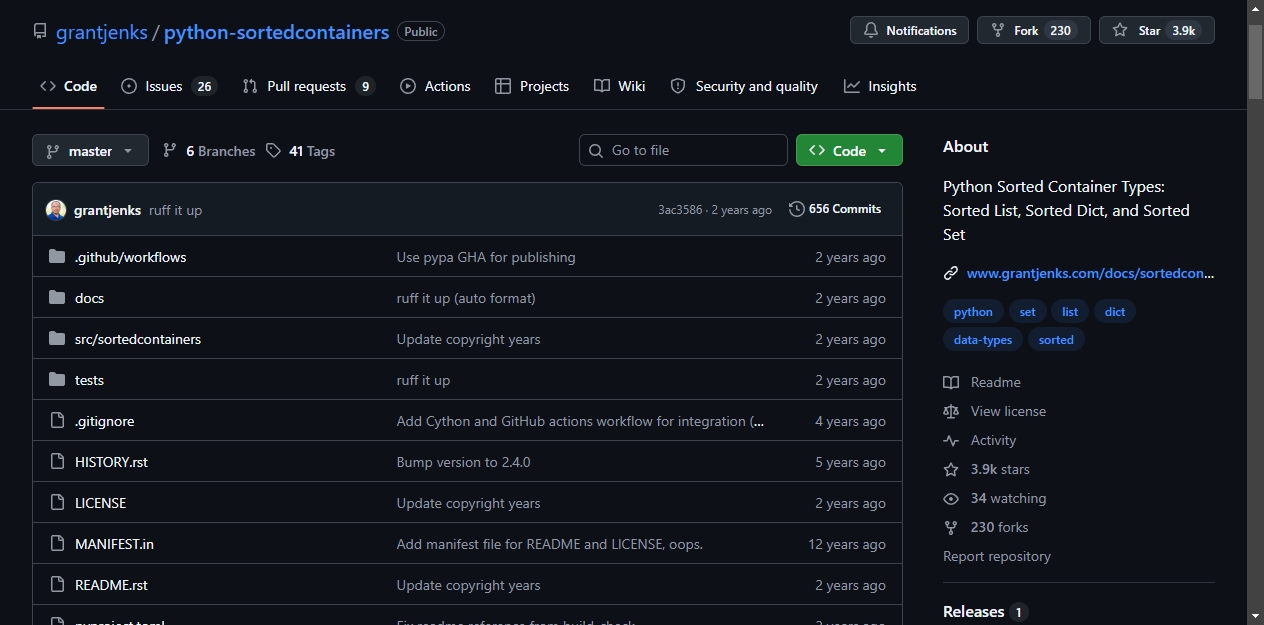Open the Pull requests tab
Image resolution: width=1264 pixels, height=625 pixels.
tap(308, 86)
